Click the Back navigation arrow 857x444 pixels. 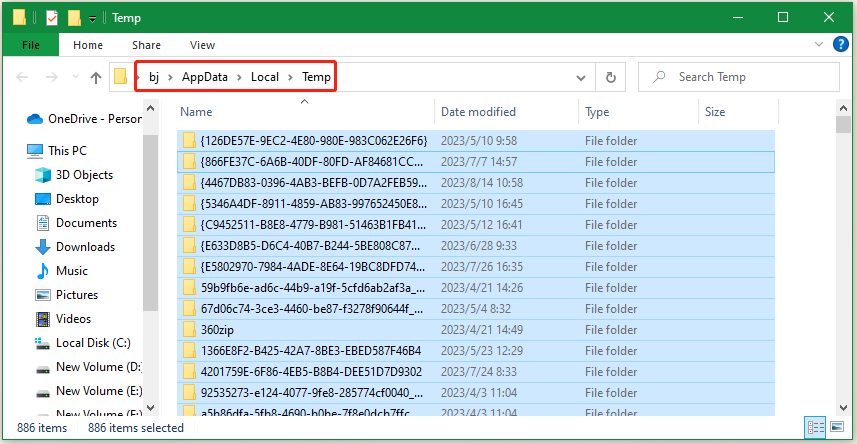point(22,77)
